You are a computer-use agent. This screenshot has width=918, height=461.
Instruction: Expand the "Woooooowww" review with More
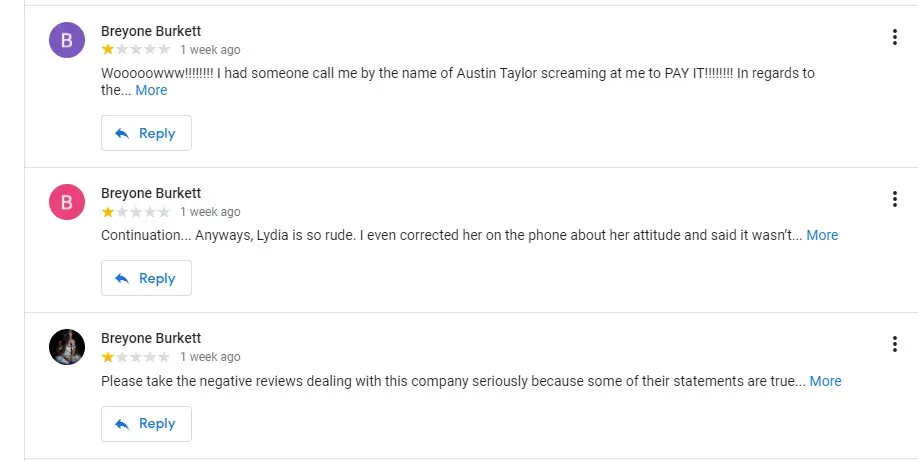(x=151, y=90)
